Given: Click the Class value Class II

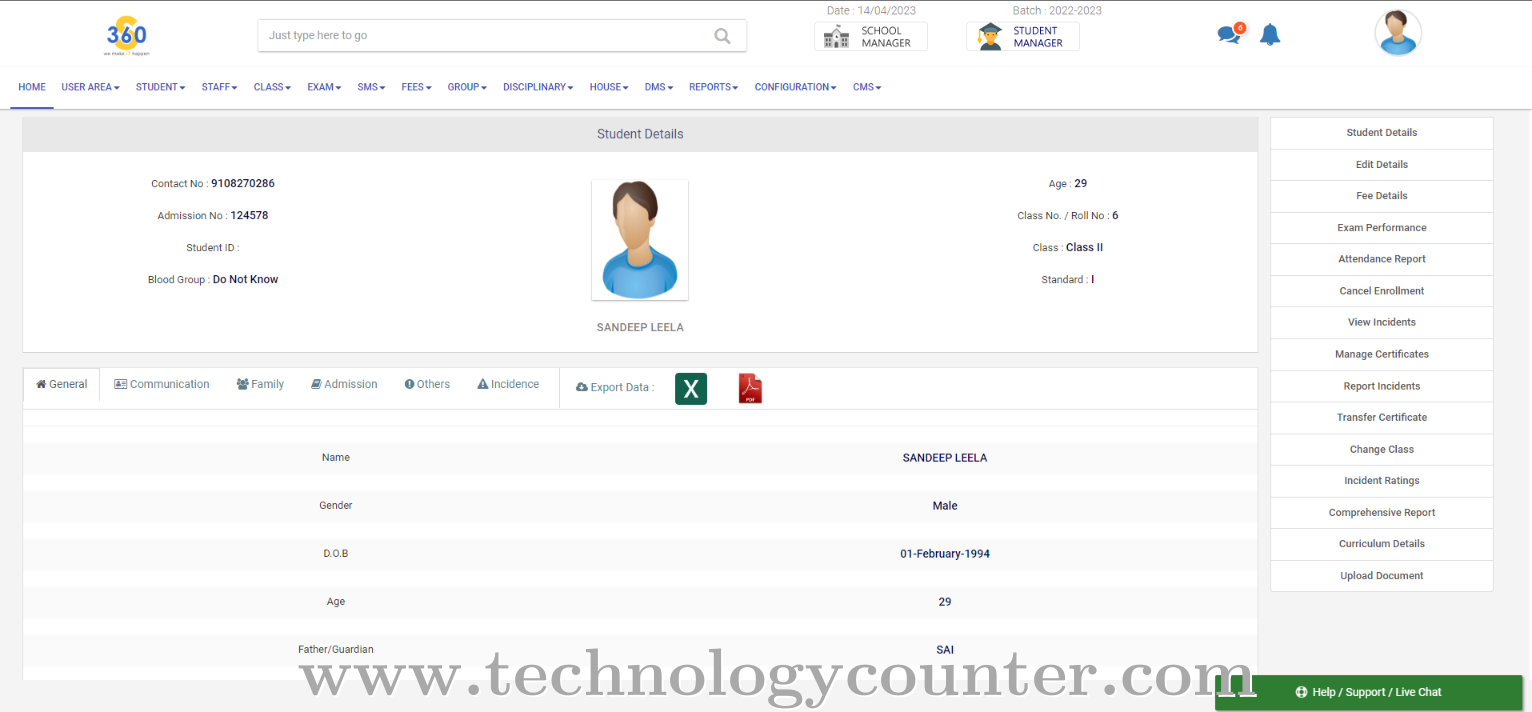Looking at the screenshot, I should [1084, 248].
